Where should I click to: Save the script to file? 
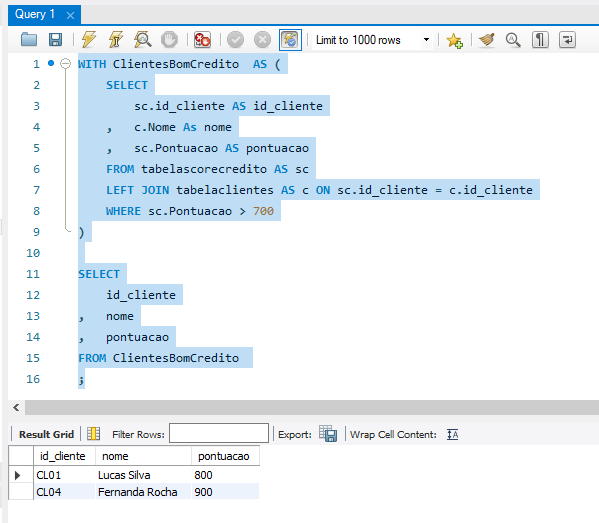pos(55,40)
